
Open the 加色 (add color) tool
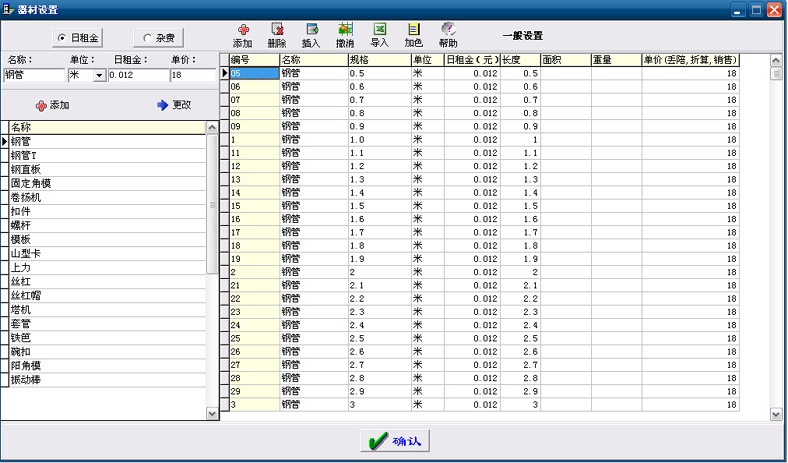click(414, 35)
